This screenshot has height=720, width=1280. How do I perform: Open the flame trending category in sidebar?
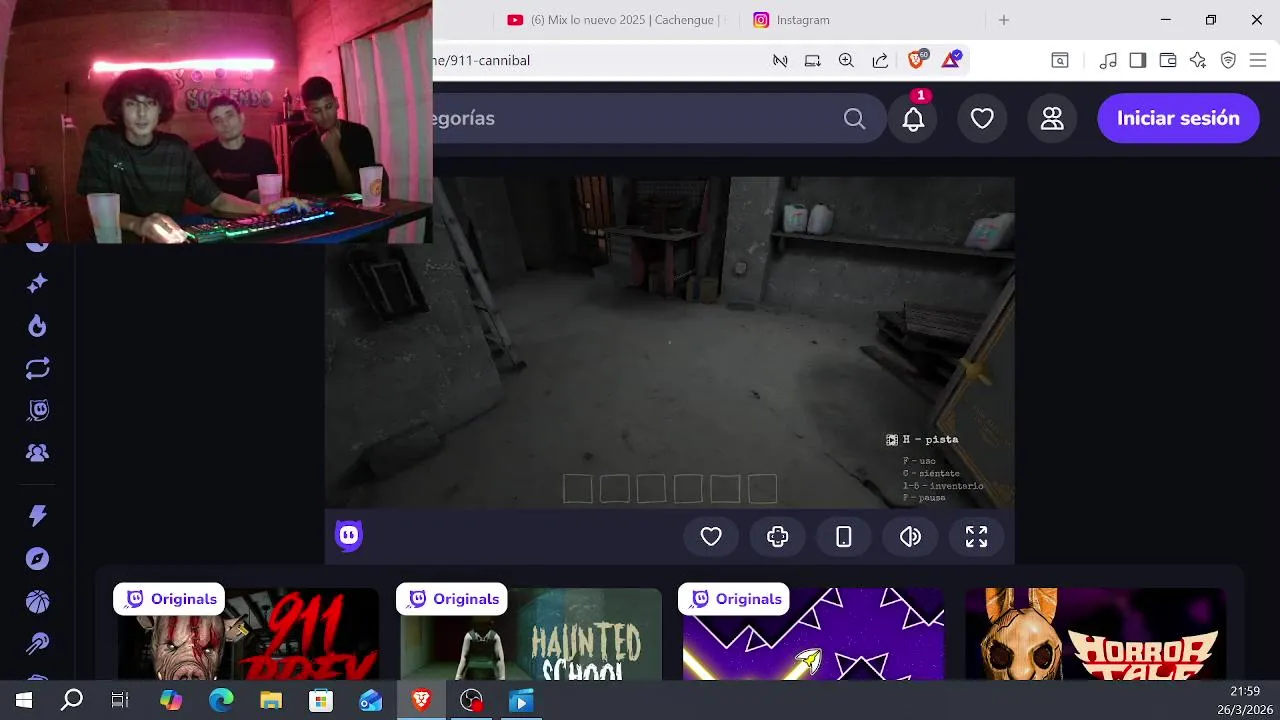(x=37, y=326)
